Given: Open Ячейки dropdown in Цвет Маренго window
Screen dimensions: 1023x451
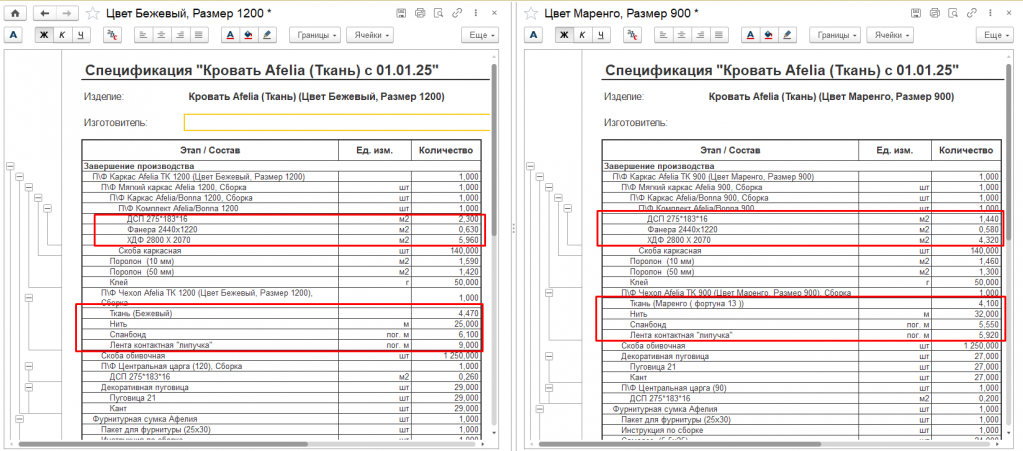Looking at the screenshot, I should coord(891,35).
